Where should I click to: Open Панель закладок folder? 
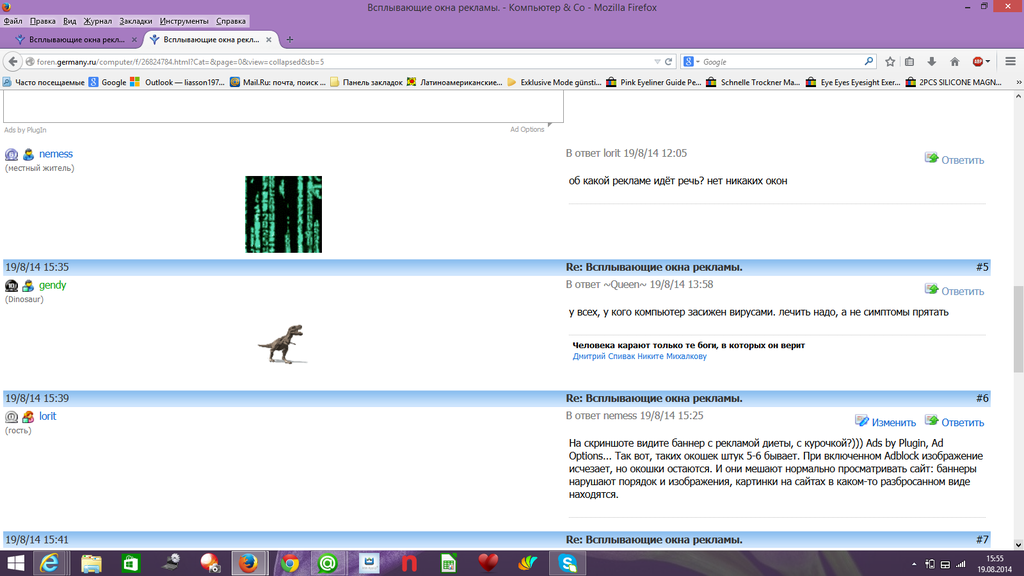pyautogui.click(x=366, y=82)
